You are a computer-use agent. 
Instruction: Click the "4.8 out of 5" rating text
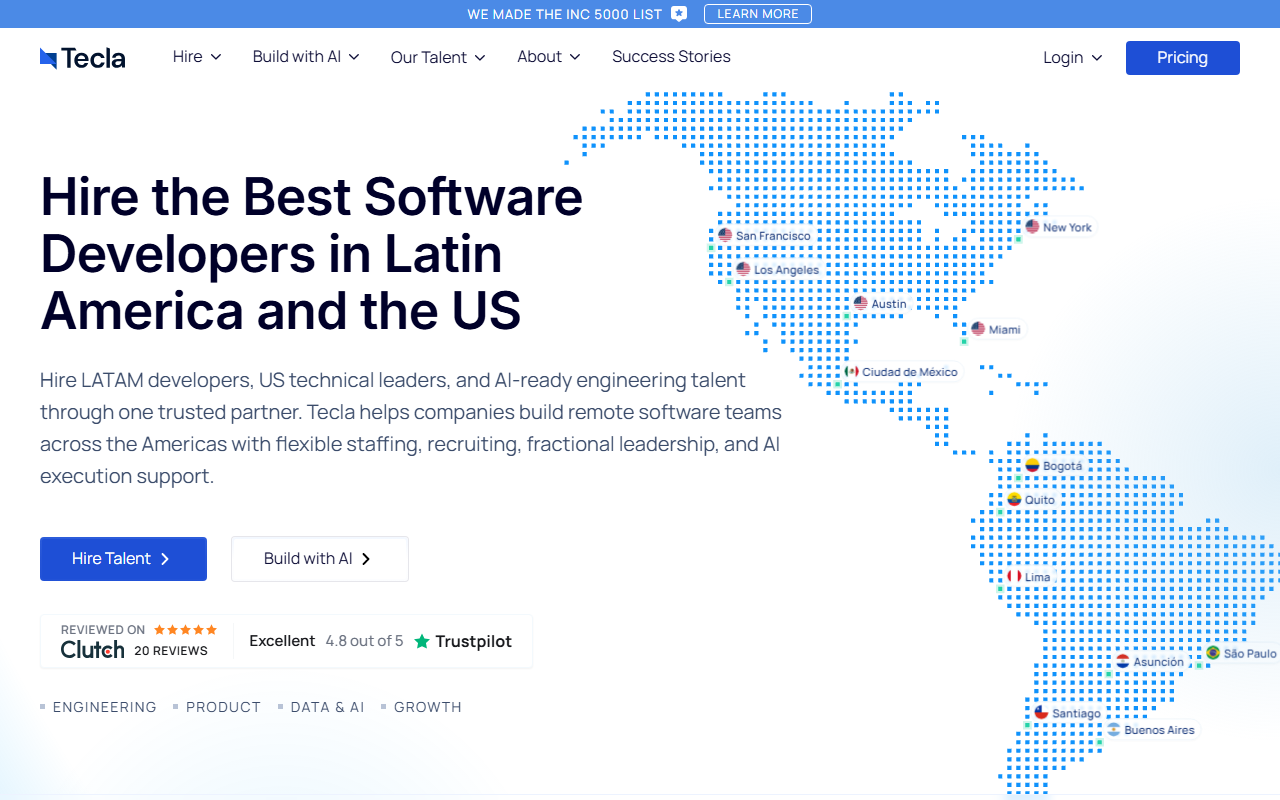pyautogui.click(x=364, y=641)
